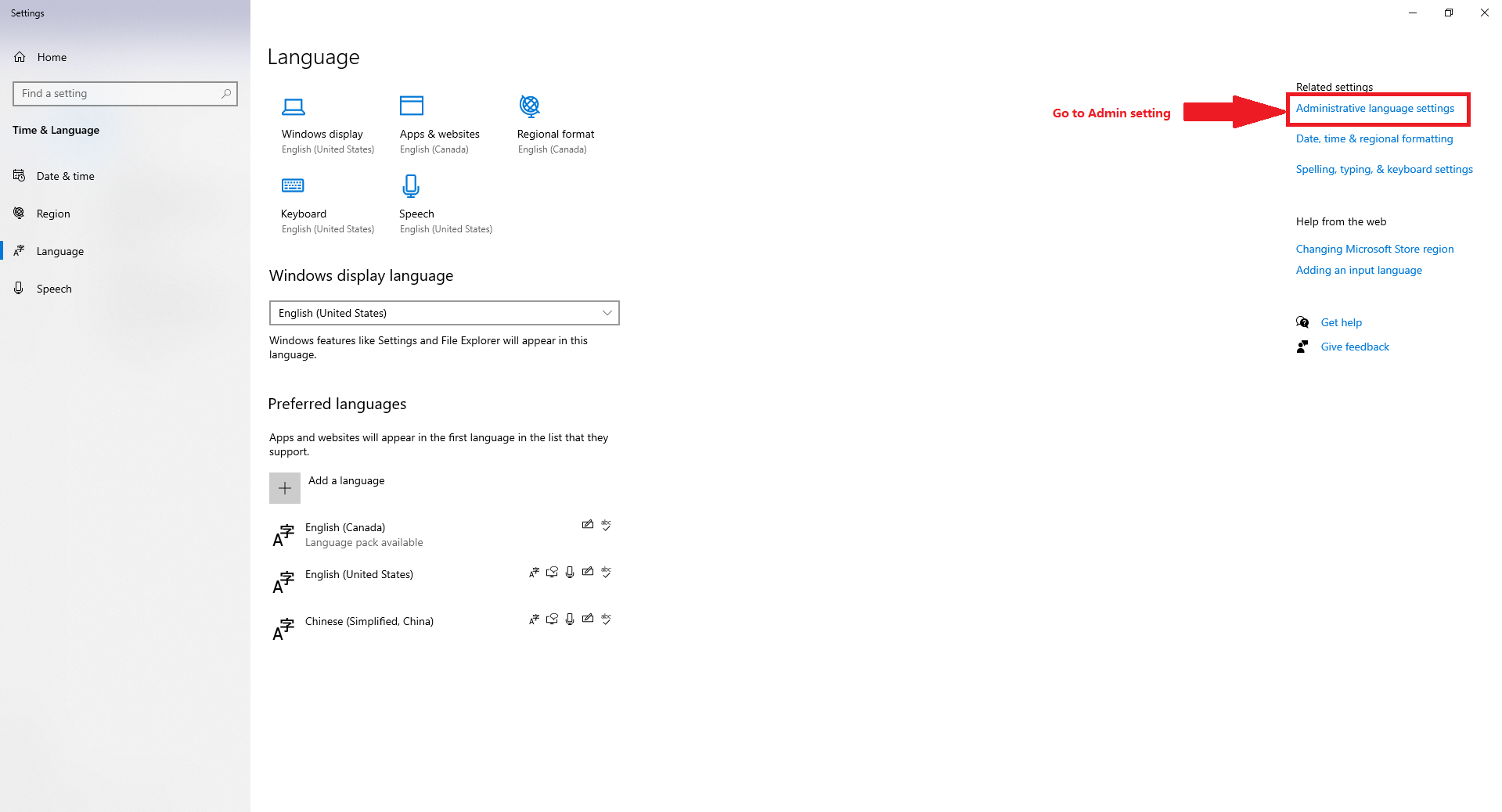This screenshot has height=812, width=1502.
Task: Click the Time & Language section heading
Action: coord(56,130)
